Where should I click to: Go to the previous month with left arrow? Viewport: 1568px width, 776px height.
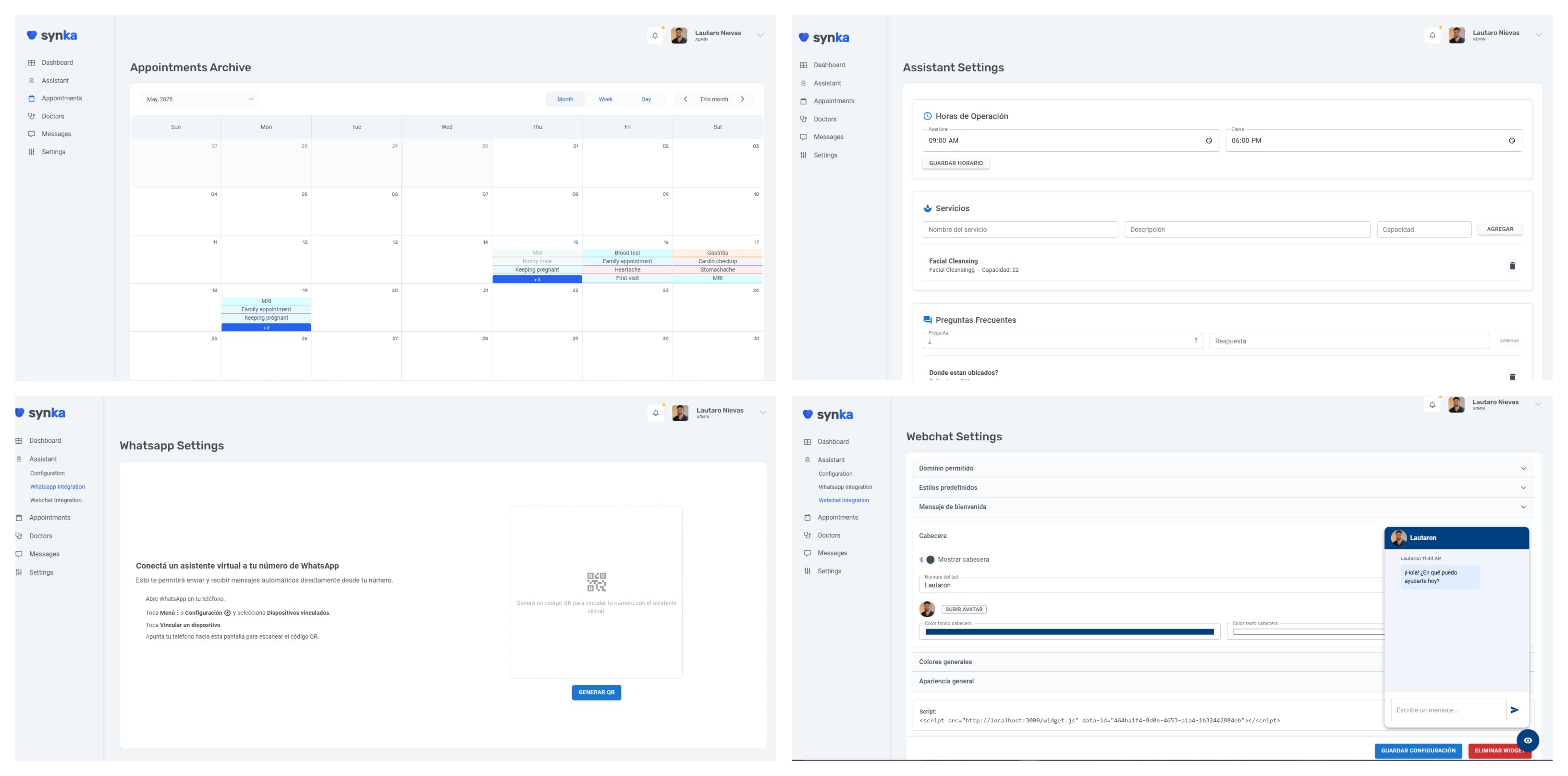click(686, 99)
